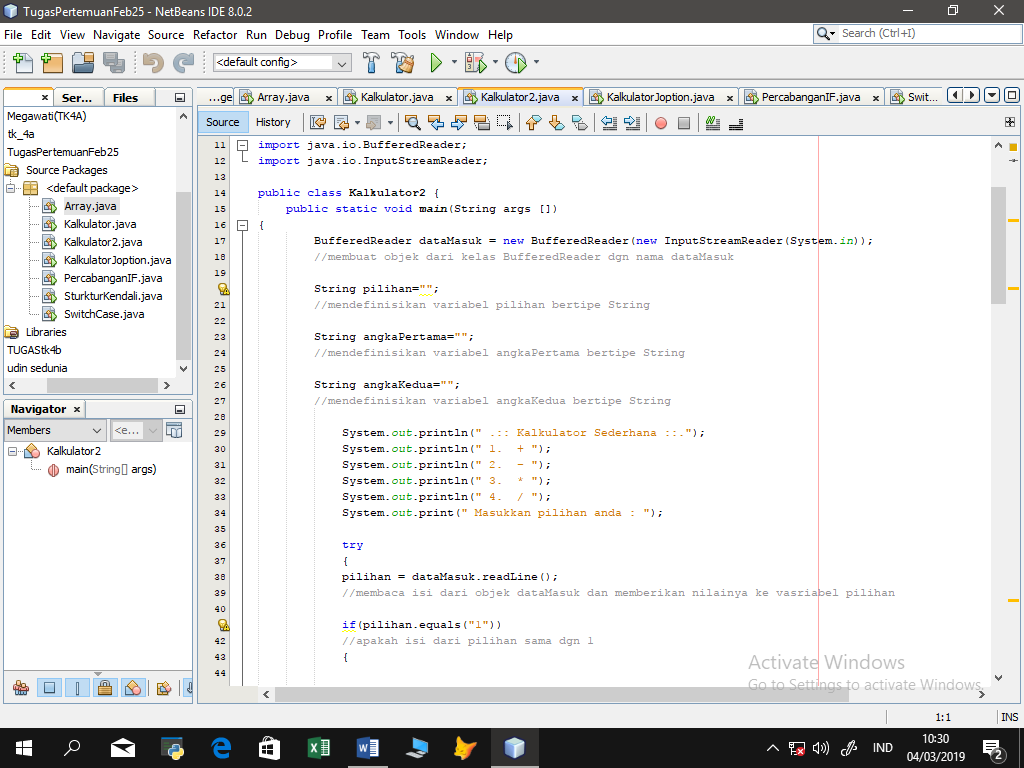This screenshot has height=768, width=1024.
Task: Toggle highlight search in the editor toolbar
Action: tap(712, 121)
